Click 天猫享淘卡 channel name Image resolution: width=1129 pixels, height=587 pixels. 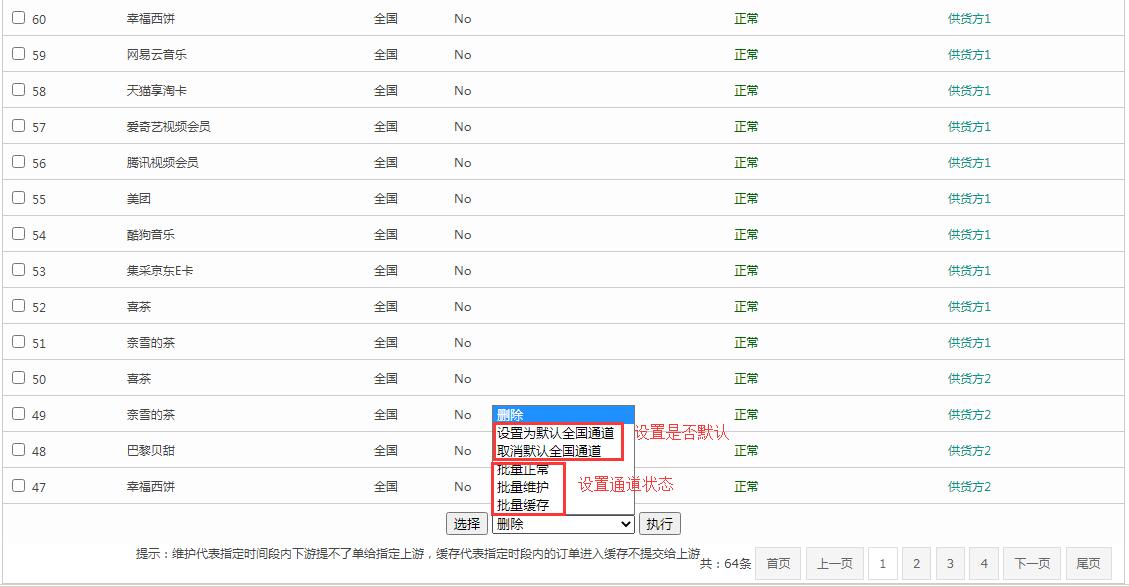pyautogui.click(x=157, y=91)
